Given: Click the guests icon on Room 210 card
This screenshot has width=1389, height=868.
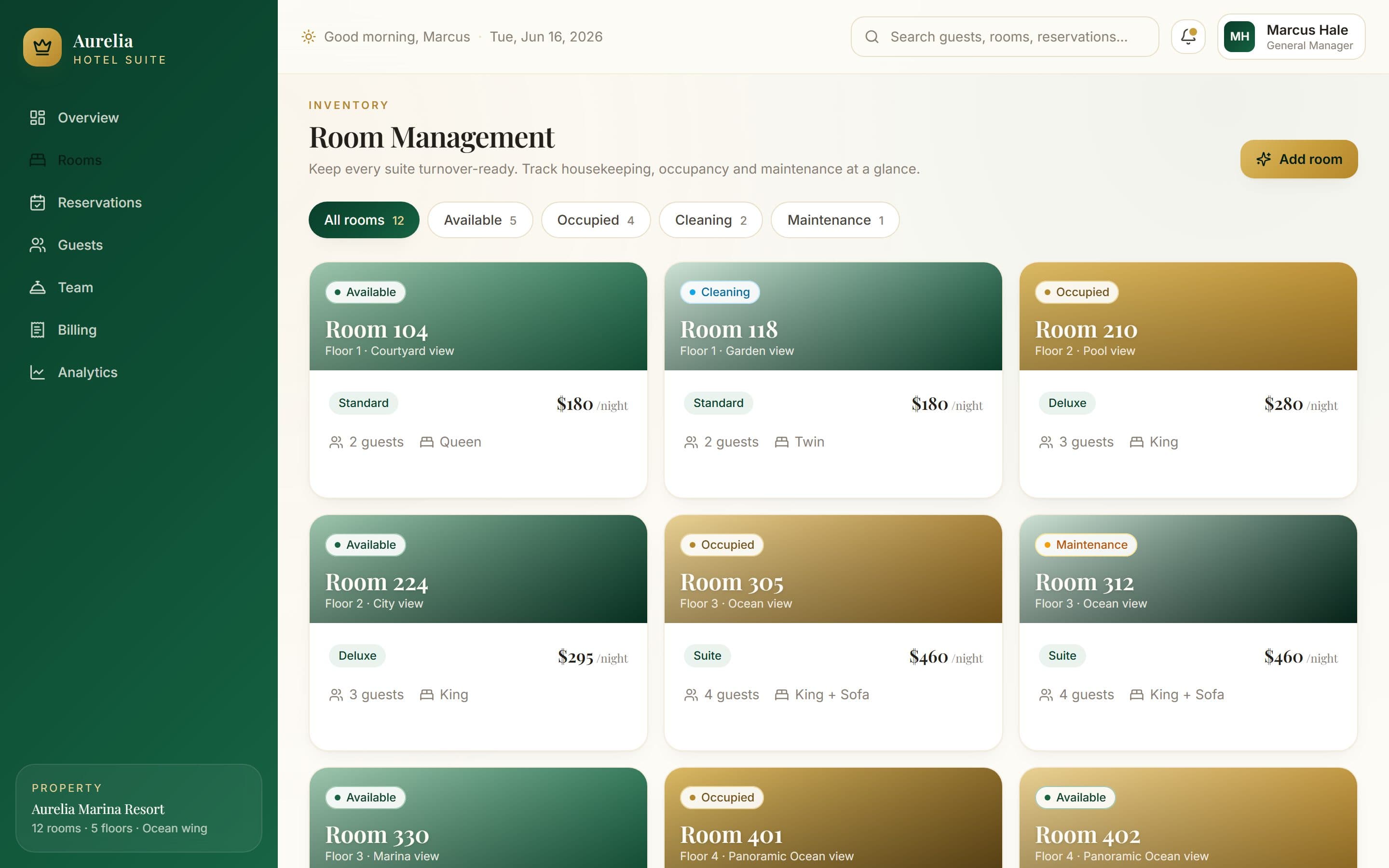Looking at the screenshot, I should [1046, 442].
